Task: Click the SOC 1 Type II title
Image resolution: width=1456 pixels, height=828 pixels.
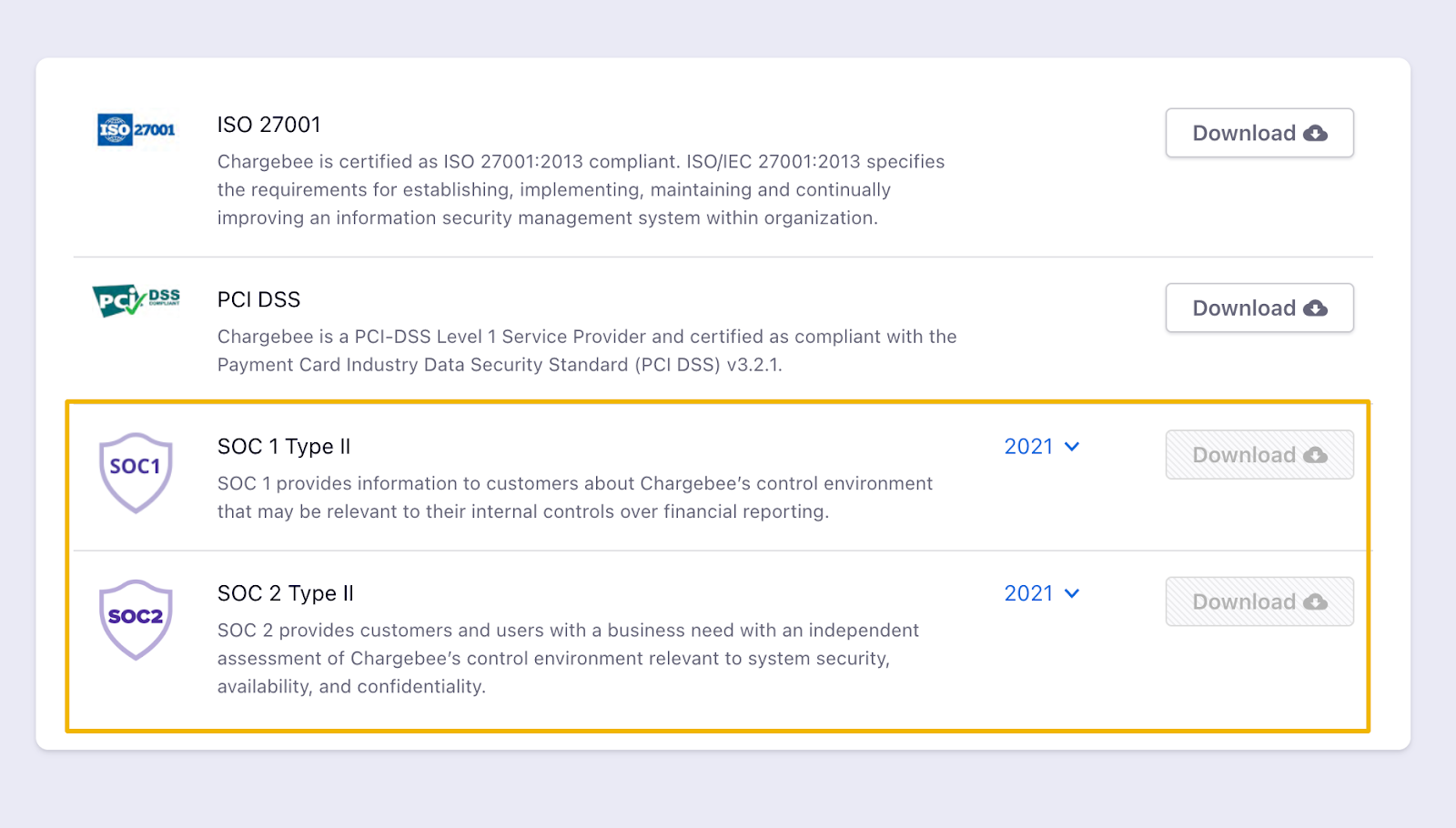Action: [284, 447]
